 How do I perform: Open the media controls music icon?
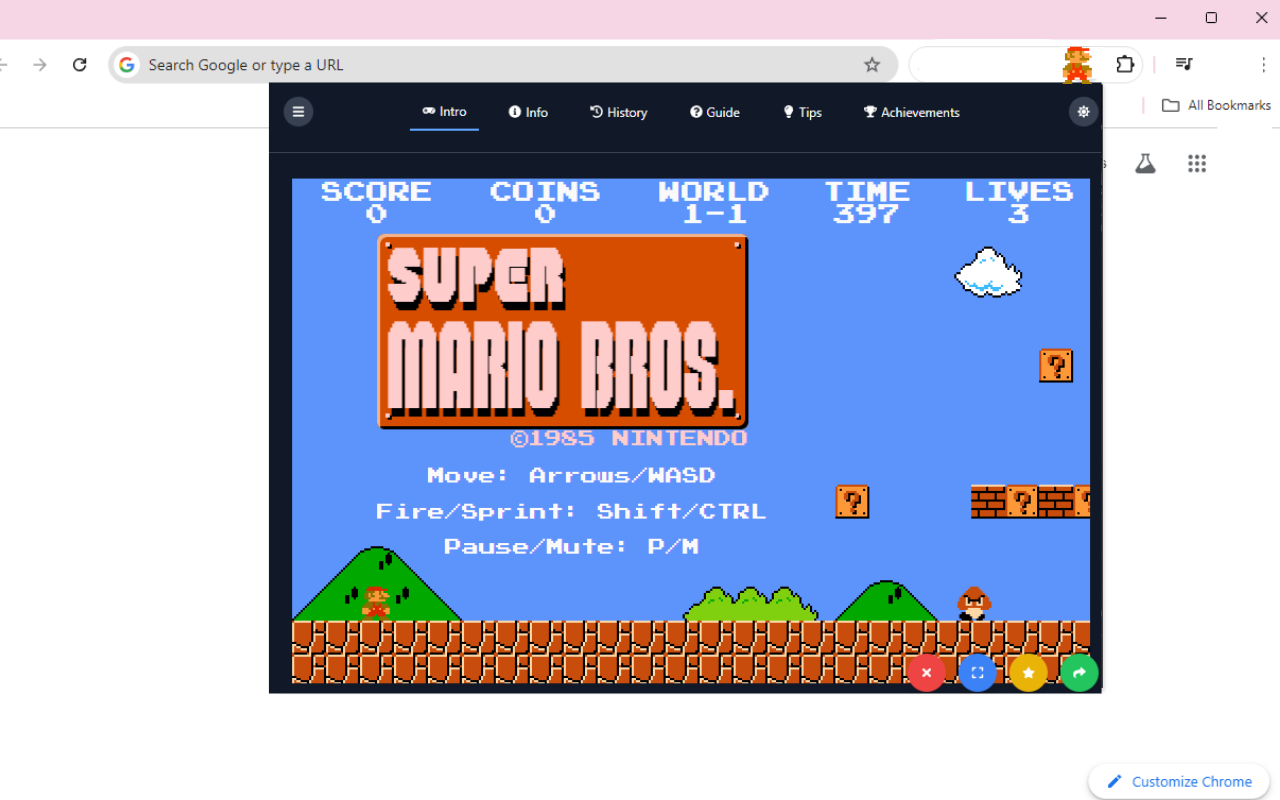[1184, 65]
